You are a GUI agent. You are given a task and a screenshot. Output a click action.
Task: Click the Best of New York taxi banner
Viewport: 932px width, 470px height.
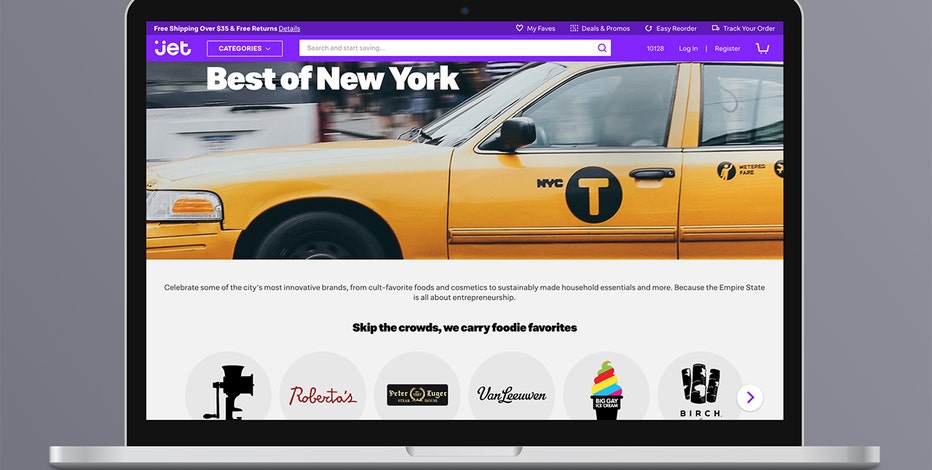[x=464, y=160]
